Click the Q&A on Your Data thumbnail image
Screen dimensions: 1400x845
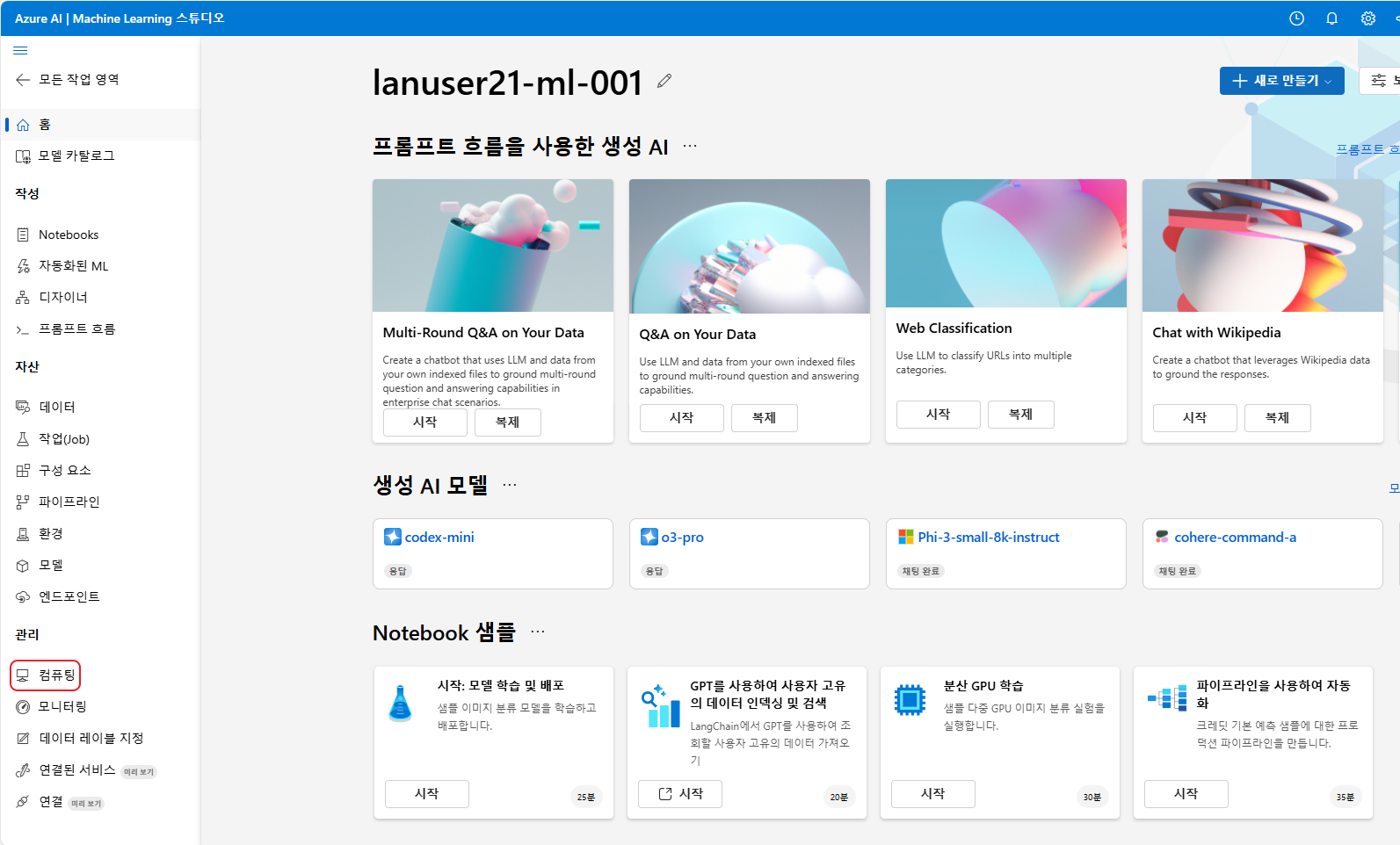tap(750, 246)
